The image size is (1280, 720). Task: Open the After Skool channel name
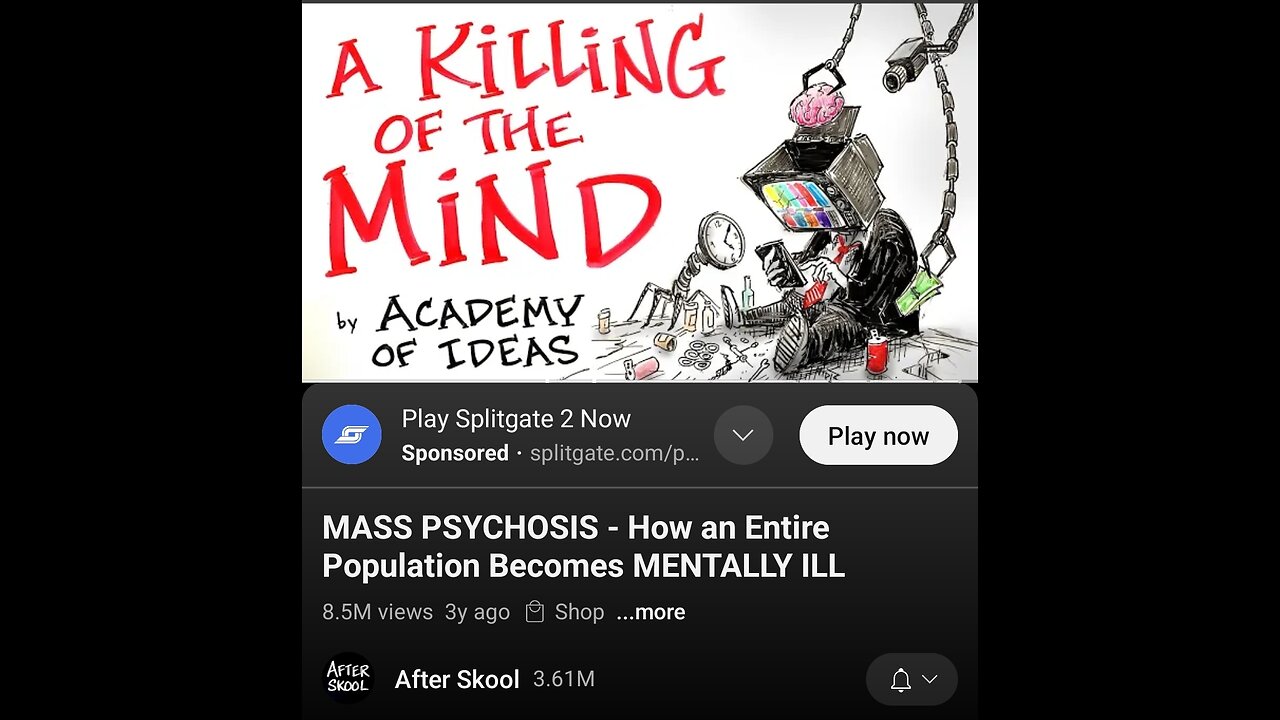457,679
